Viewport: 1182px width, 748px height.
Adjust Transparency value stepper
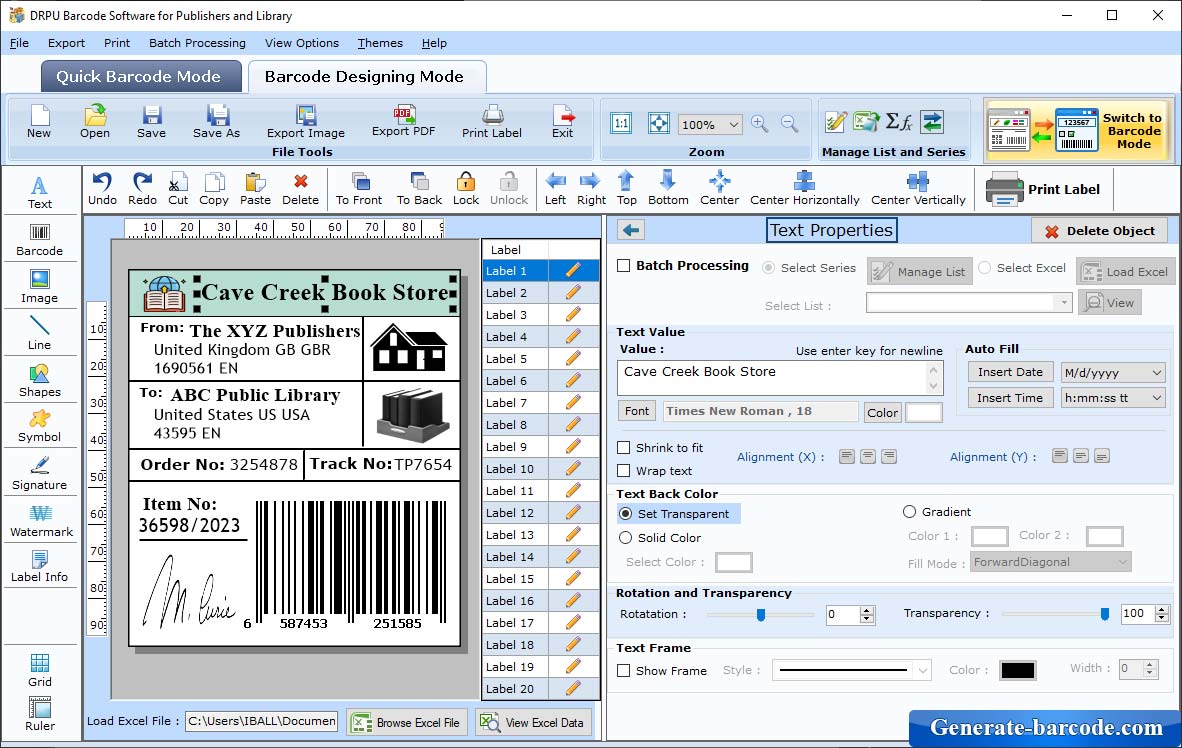(x=1162, y=614)
